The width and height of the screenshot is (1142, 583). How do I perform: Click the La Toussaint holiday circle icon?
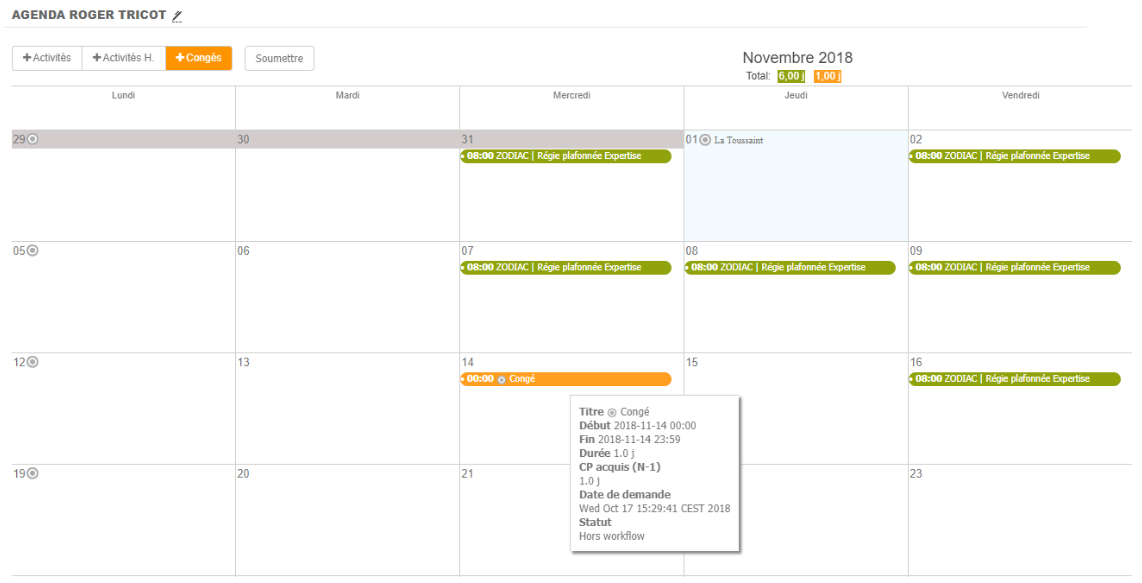(705, 140)
